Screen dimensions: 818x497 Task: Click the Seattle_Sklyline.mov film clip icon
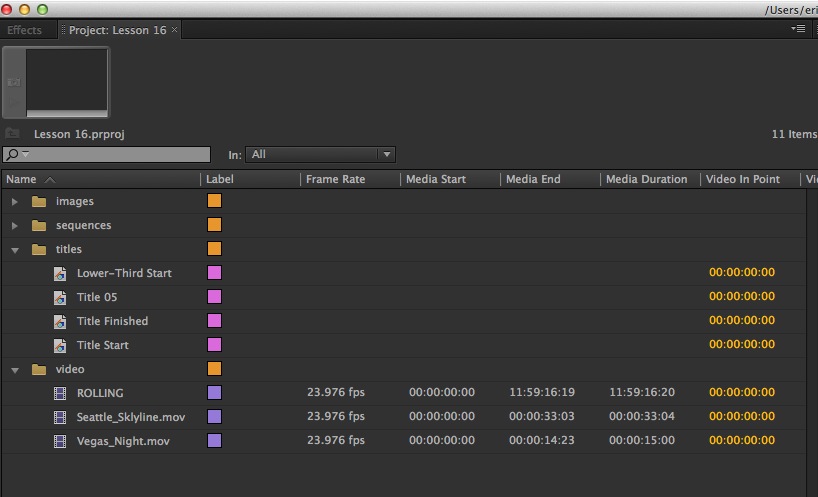[60, 417]
